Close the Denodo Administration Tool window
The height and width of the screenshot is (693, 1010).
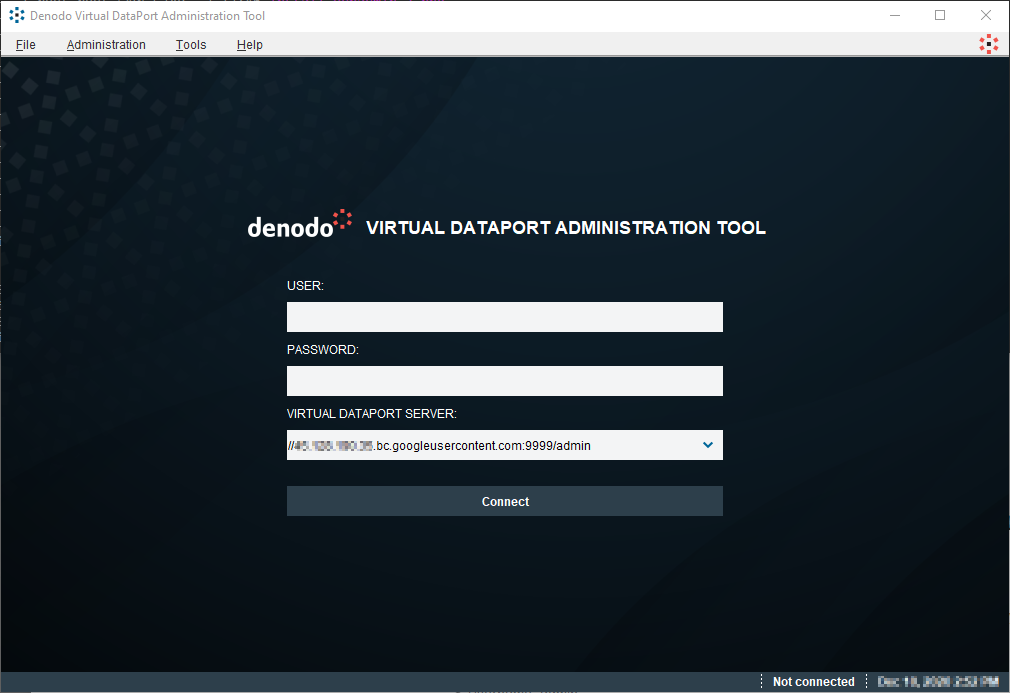point(986,15)
